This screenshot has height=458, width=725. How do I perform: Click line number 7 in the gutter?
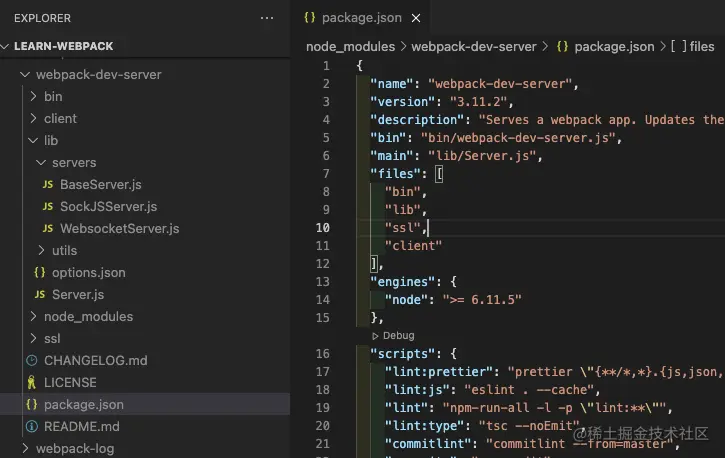[x=326, y=174]
